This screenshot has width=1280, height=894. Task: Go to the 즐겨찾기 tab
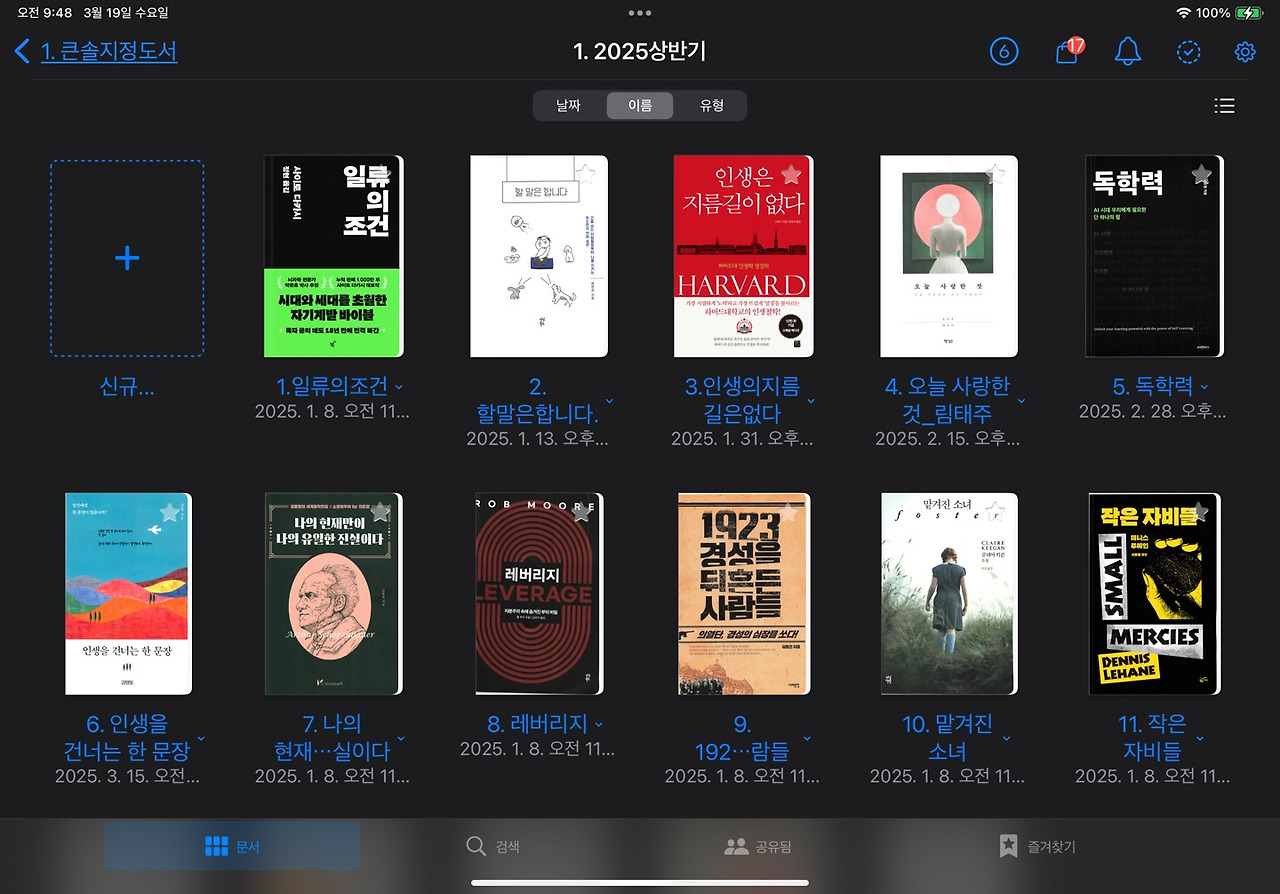pos(1038,847)
